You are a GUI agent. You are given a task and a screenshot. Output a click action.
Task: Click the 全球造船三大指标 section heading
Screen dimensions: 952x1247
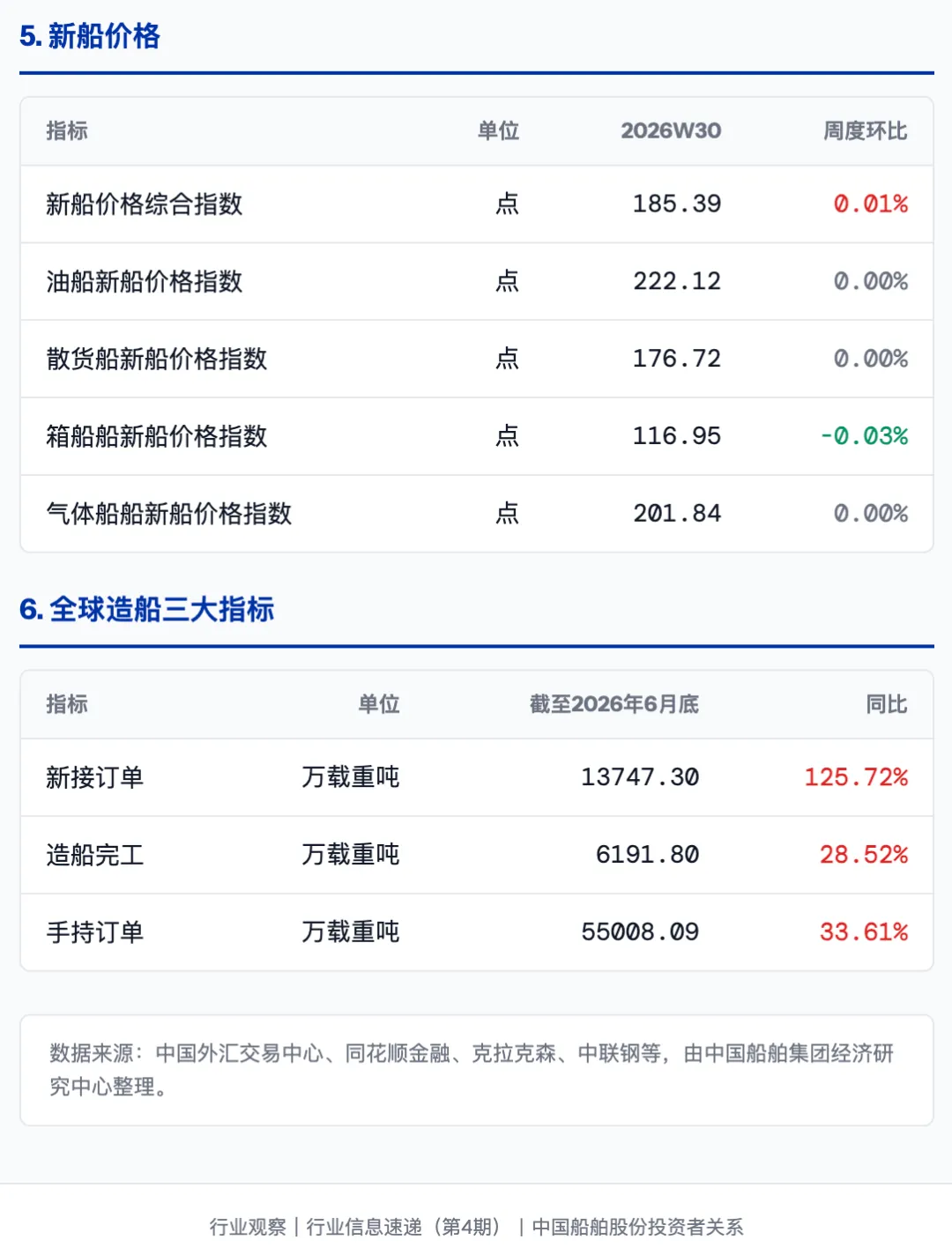pyautogui.click(x=146, y=609)
